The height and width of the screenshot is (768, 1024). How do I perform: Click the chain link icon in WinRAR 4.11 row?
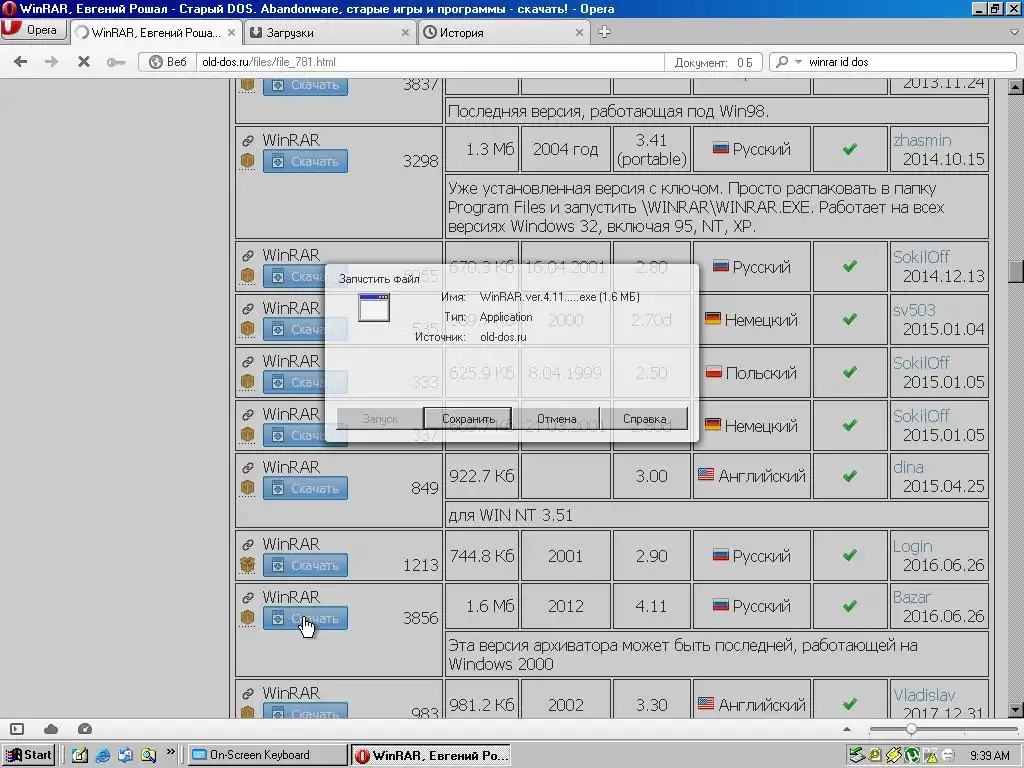[248, 598]
